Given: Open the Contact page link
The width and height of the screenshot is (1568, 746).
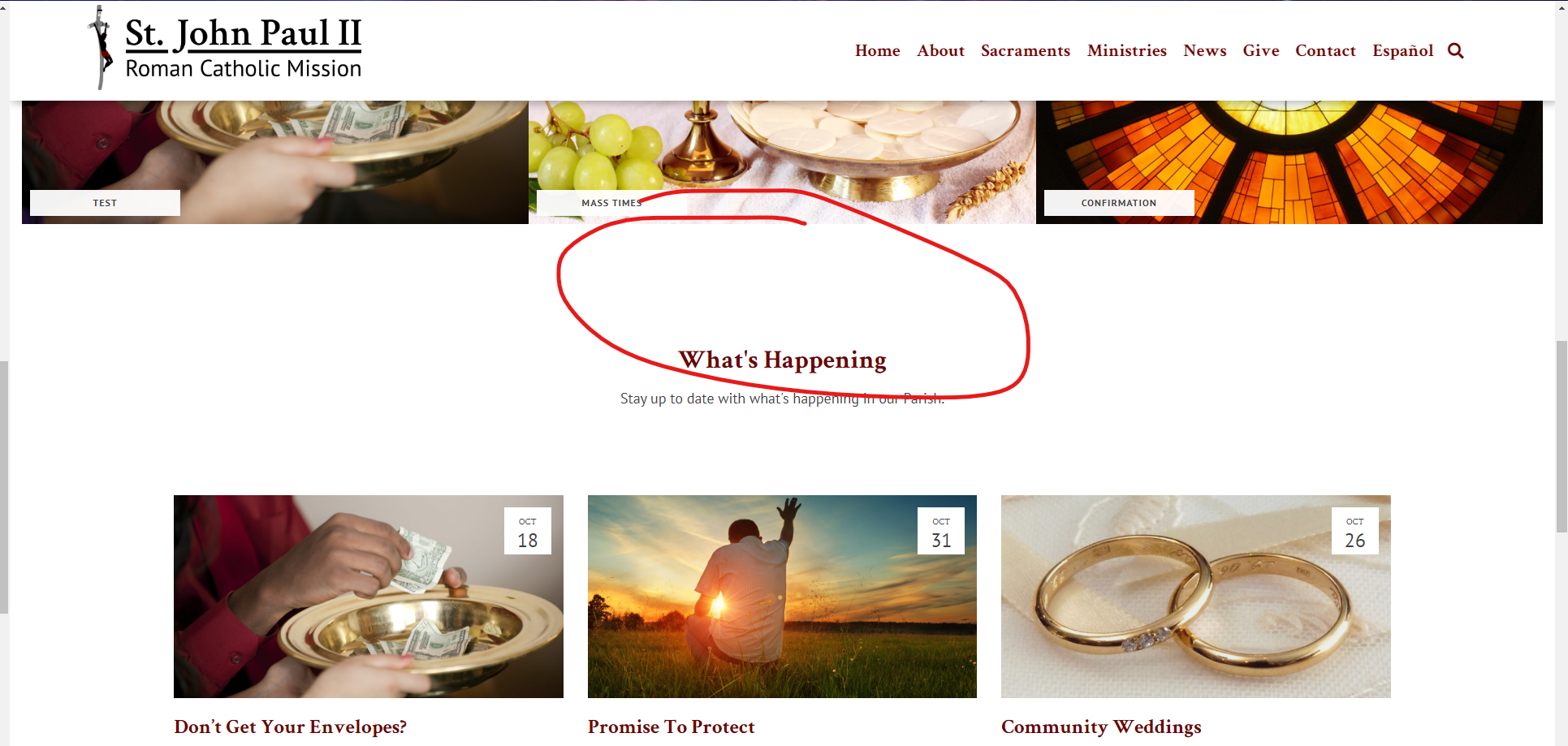Looking at the screenshot, I should [1326, 50].
